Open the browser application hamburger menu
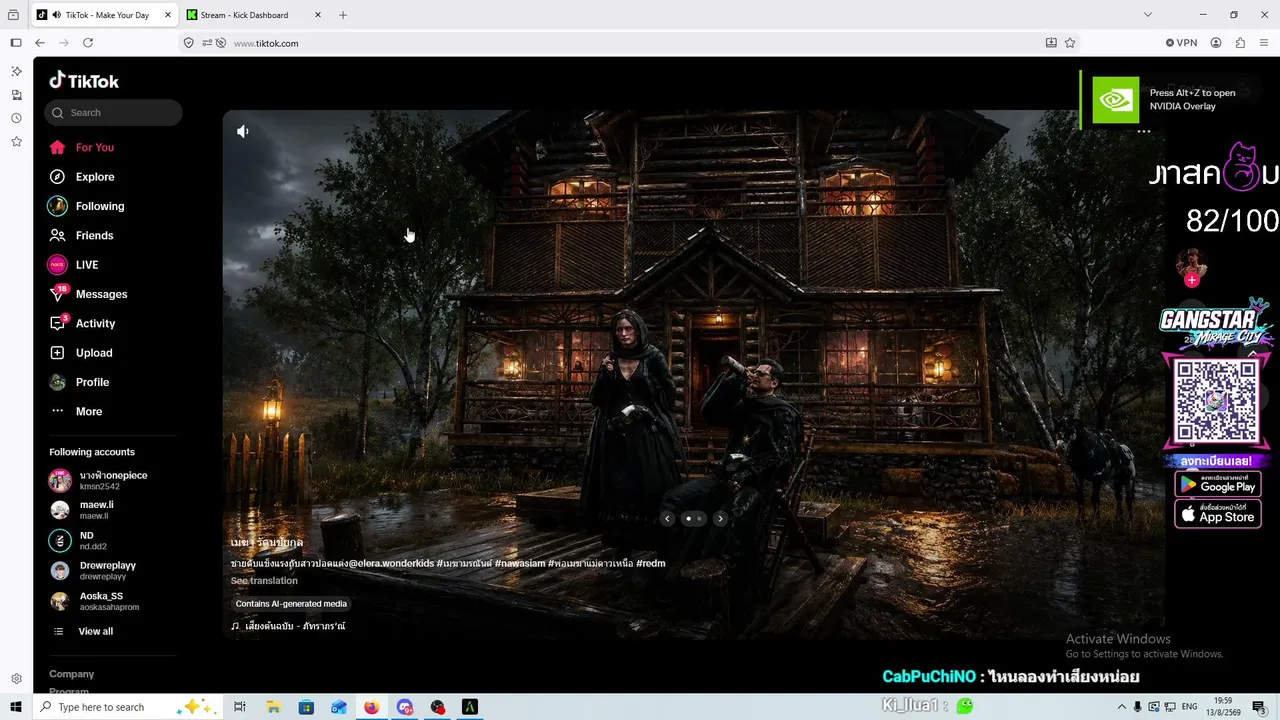Viewport: 1280px width, 720px height. (x=1265, y=43)
